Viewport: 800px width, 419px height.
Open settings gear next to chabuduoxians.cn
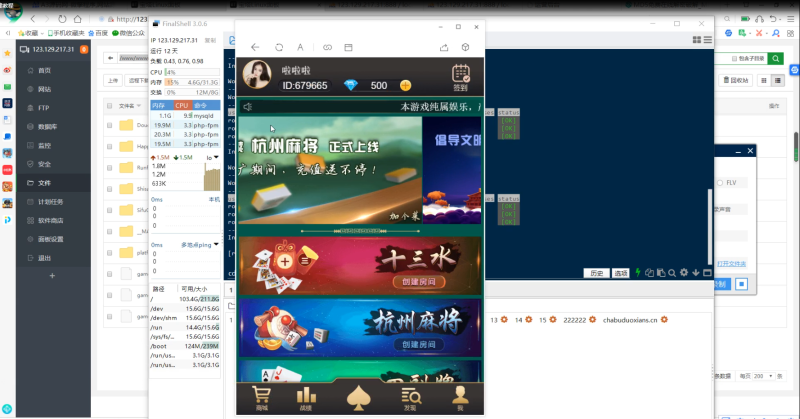click(x=664, y=319)
